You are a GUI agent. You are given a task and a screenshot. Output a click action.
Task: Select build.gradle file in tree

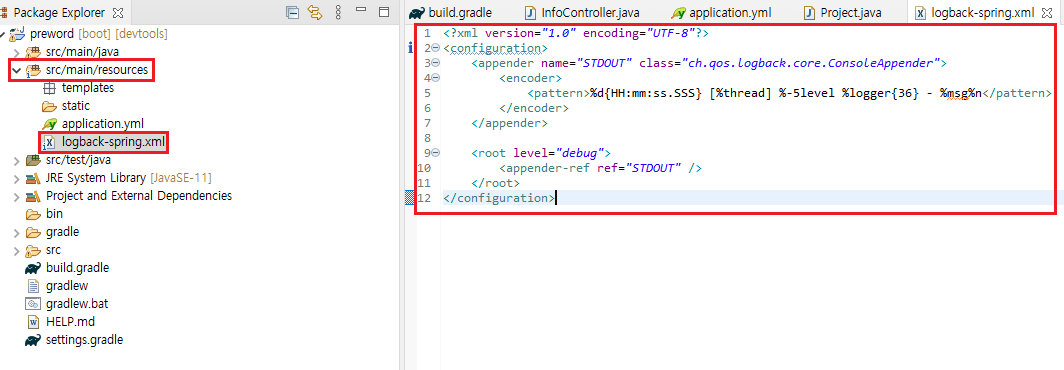pos(77,267)
